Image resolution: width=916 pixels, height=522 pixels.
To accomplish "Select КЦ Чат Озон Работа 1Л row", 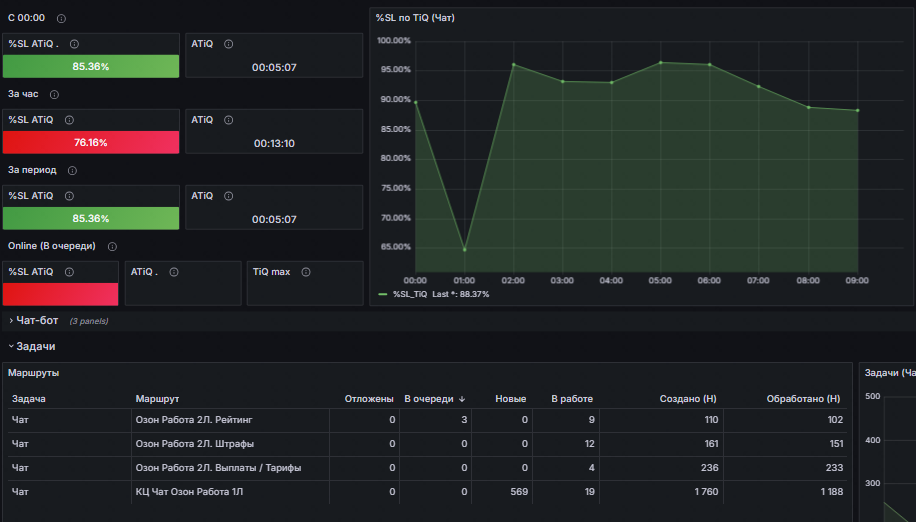I will coord(428,492).
